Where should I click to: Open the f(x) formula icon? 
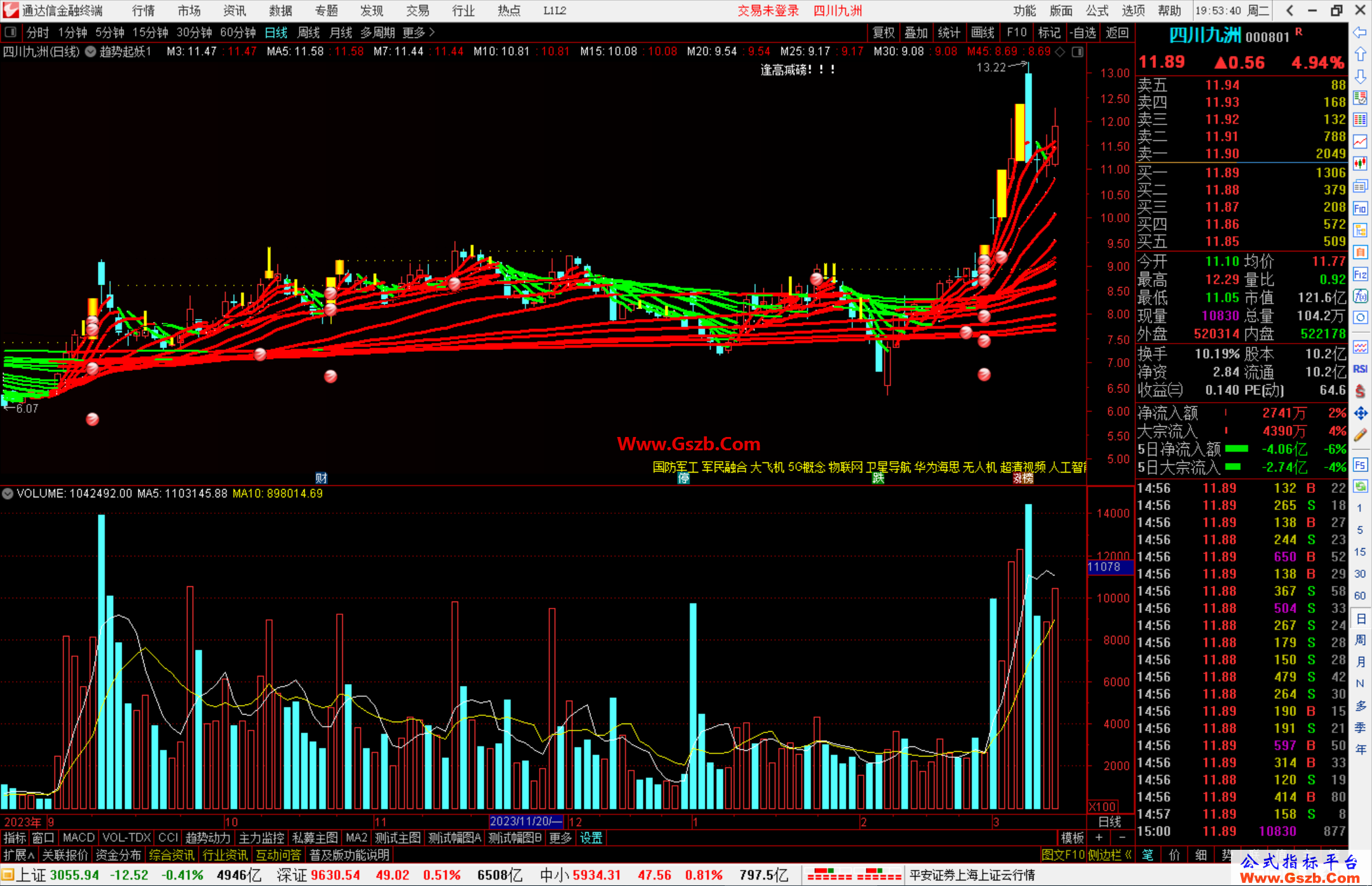tap(1360, 296)
